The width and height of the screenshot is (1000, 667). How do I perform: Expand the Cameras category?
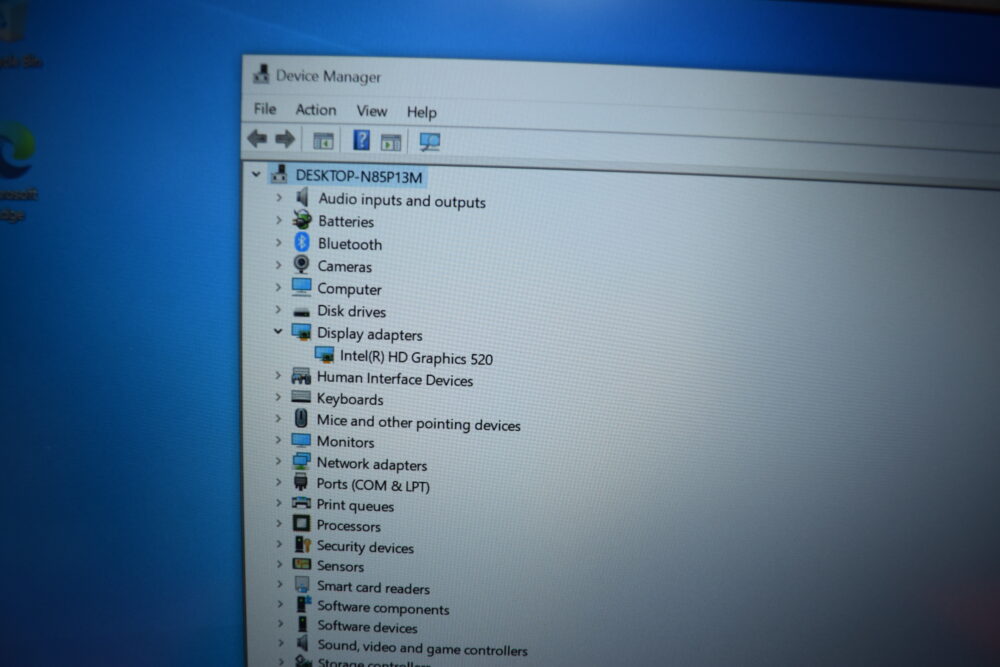[278, 265]
